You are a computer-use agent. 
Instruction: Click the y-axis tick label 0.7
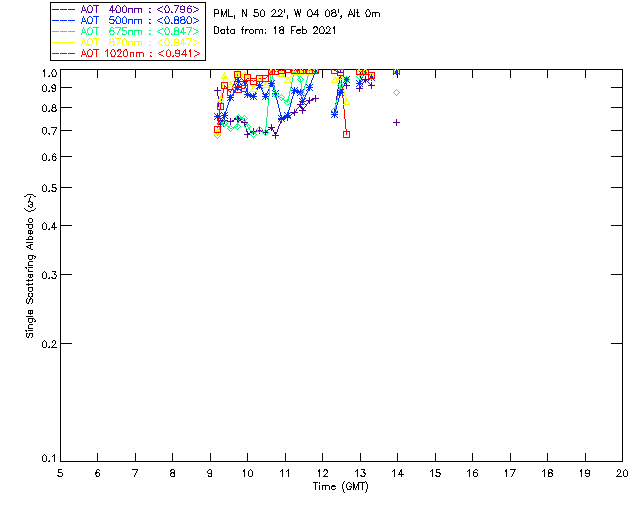click(49, 131)
